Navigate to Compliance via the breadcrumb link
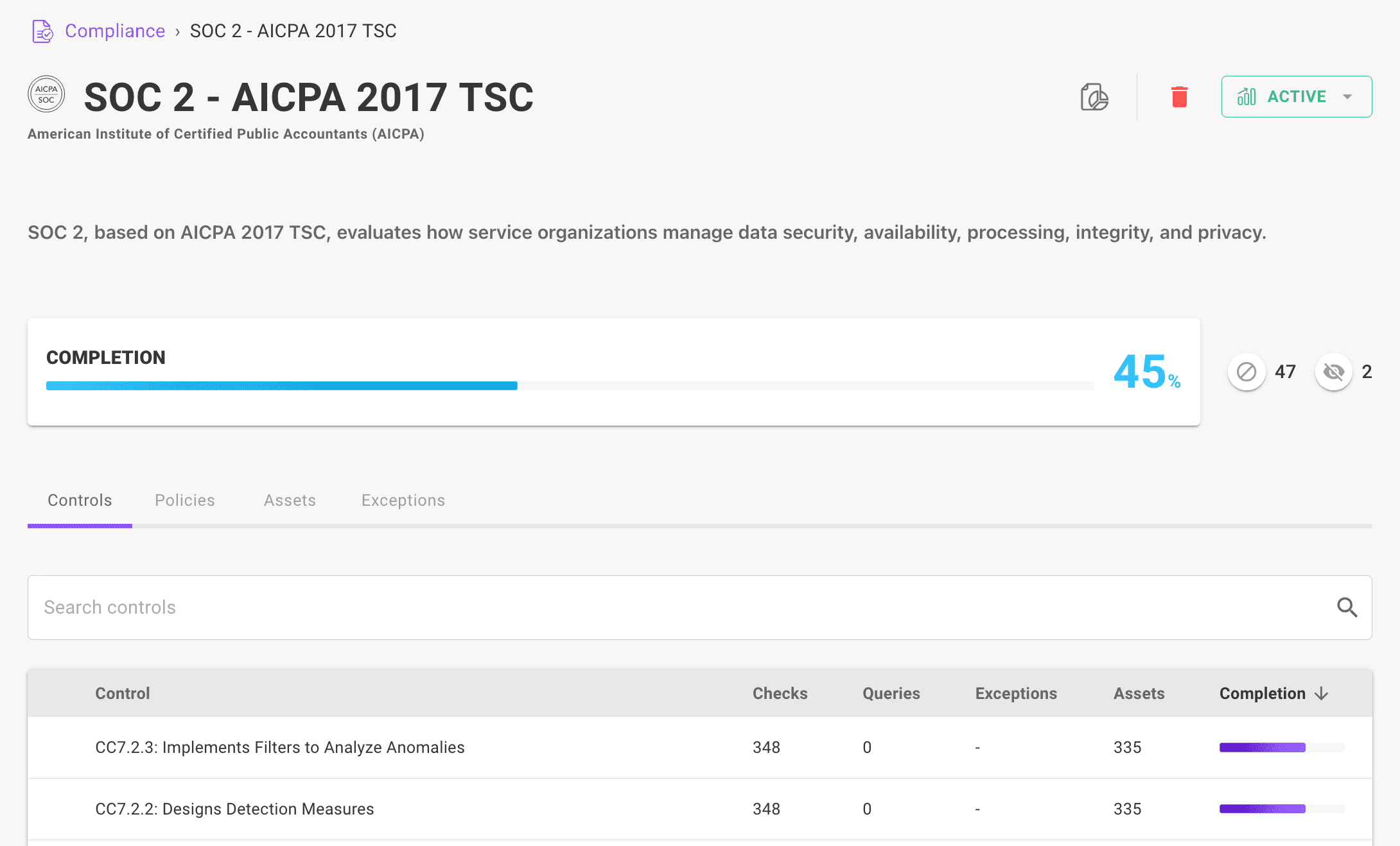This screenshot has height=846, width=1400. click(115, 30)
